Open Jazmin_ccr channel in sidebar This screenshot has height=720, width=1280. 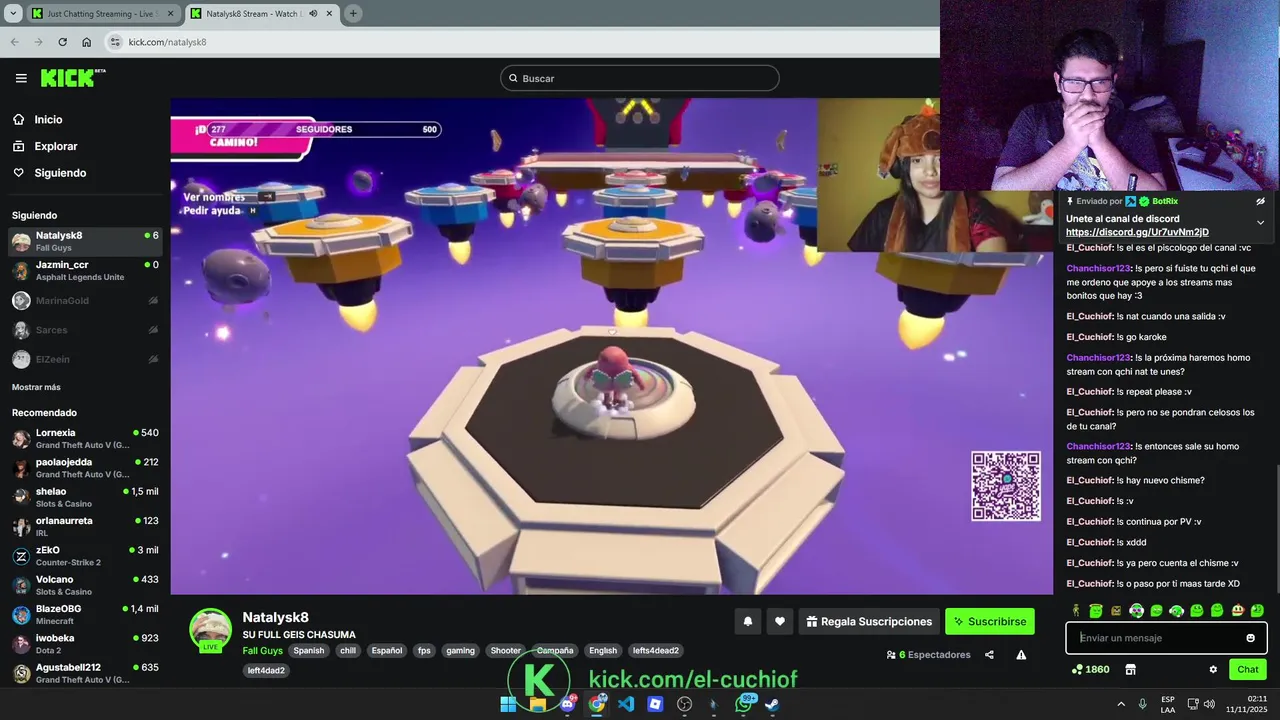85,271
